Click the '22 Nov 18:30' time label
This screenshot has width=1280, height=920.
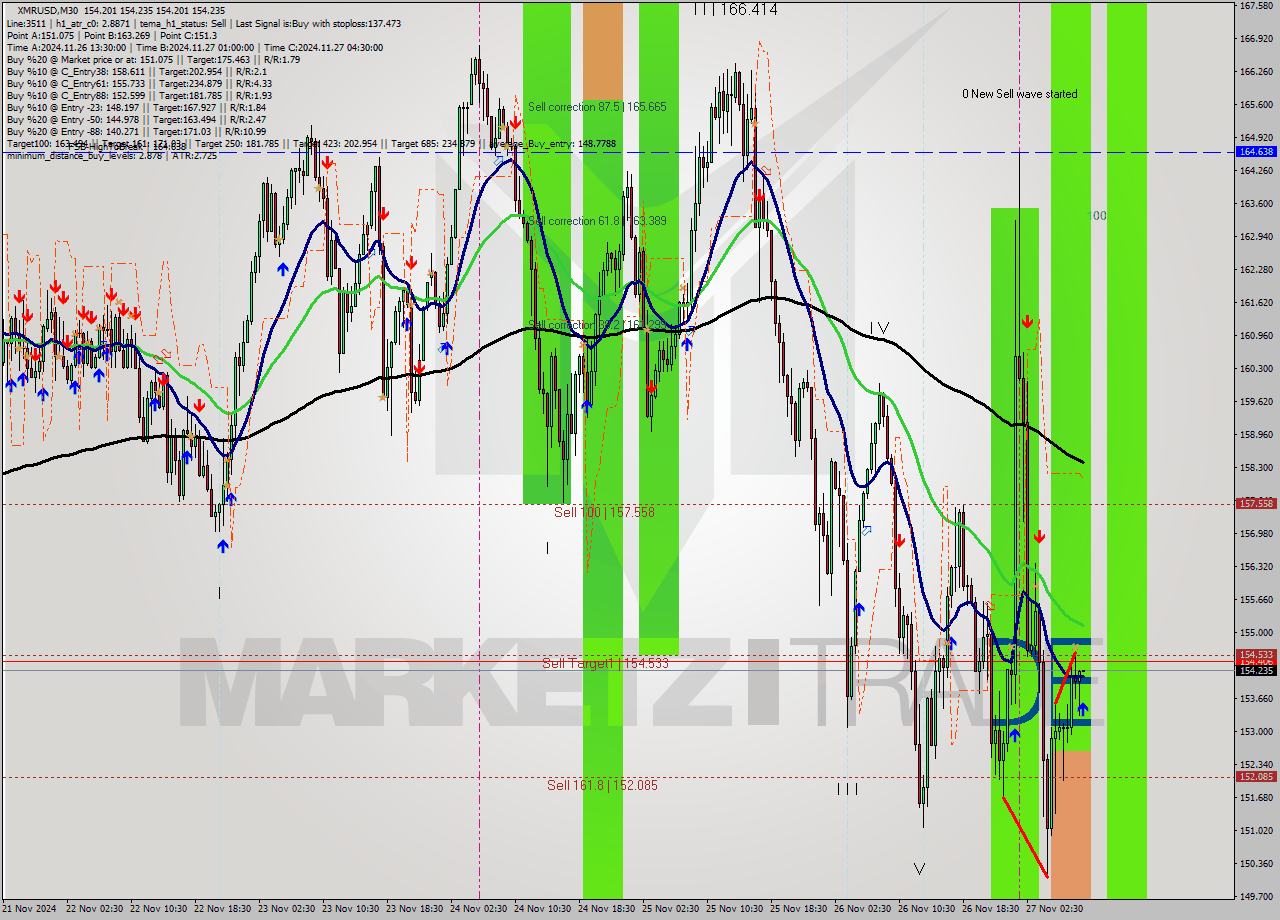pyautogui.click(x=222, y=909)
